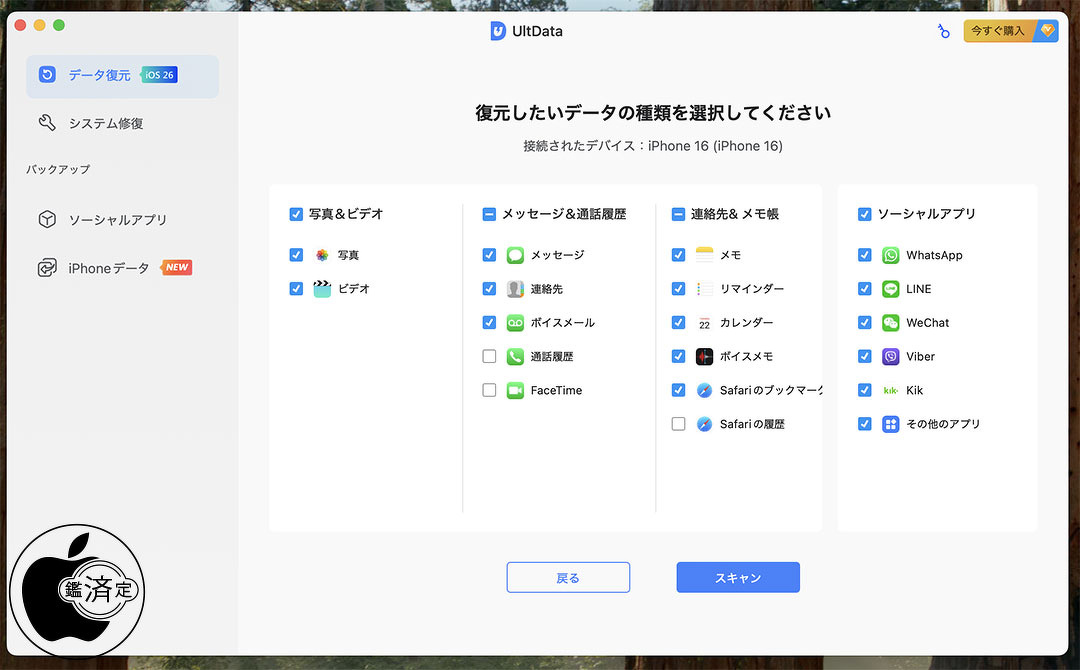Viewport: 1080px width, 670px height.
Task: Uncheck the WhatsApp checkbox
Action: point(864,255)
